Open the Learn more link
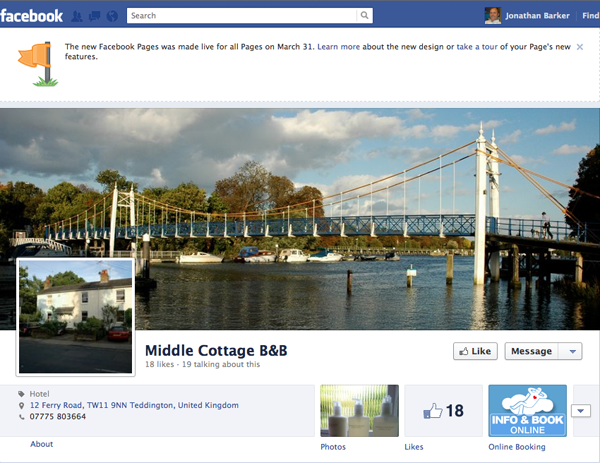 339,47
